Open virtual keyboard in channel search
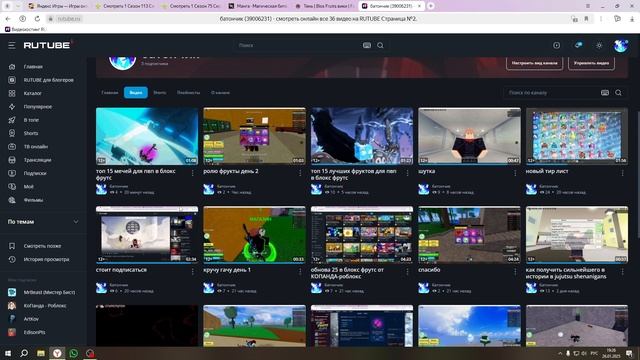The height and width of the screenshot is (360, 640). pyautogui.click(x=605, y=93)
